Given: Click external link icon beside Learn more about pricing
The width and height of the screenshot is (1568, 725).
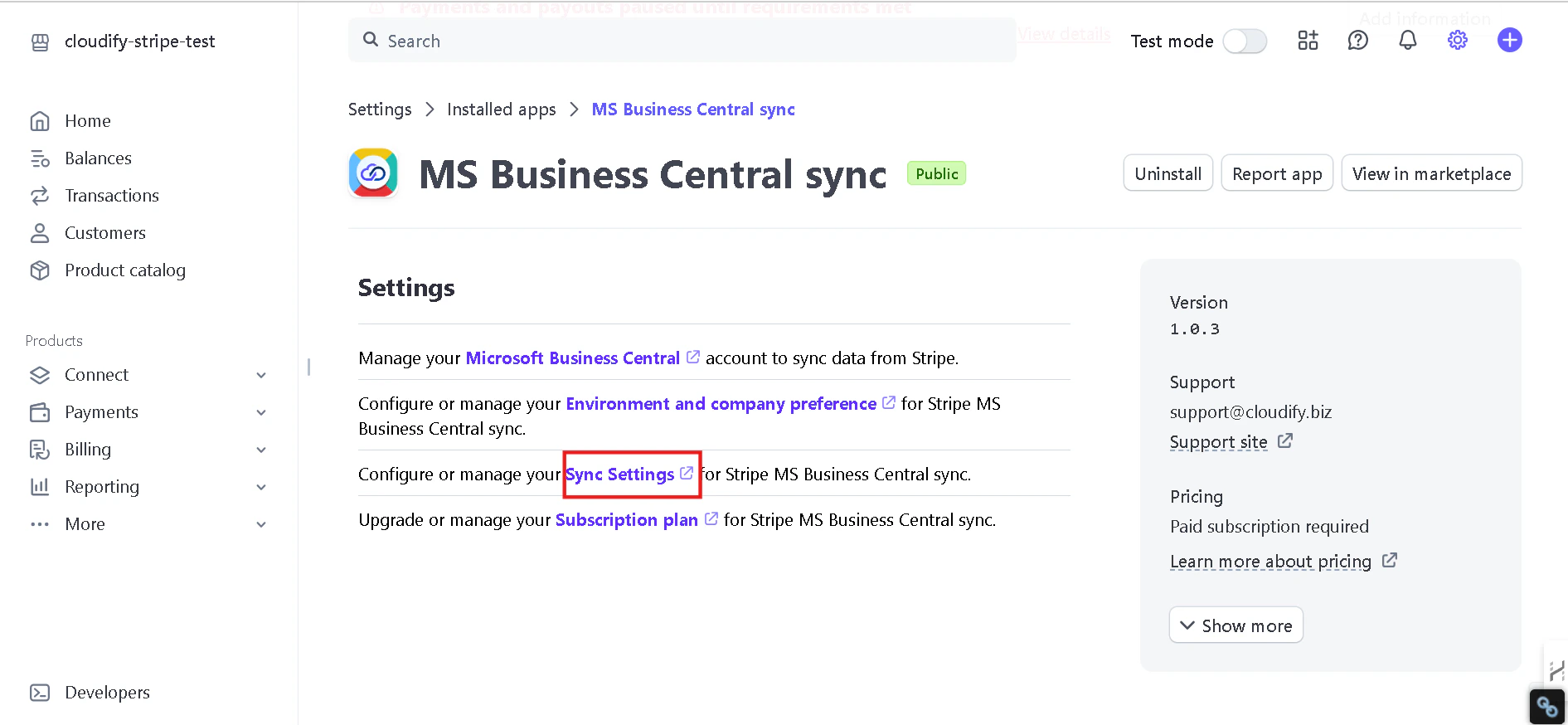Looking at the screenshot, I should [1390, 561].
